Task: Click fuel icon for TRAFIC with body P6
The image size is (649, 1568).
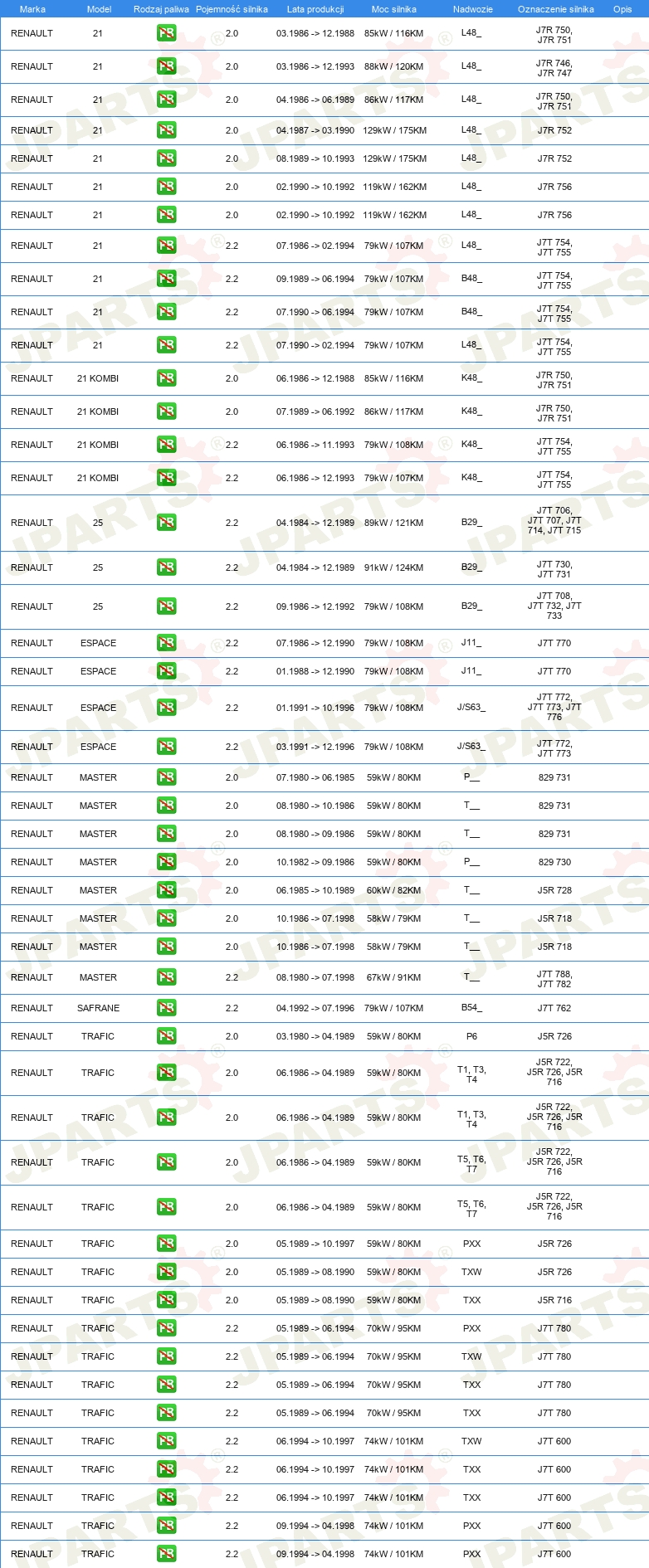Action: click(167, 1036)
